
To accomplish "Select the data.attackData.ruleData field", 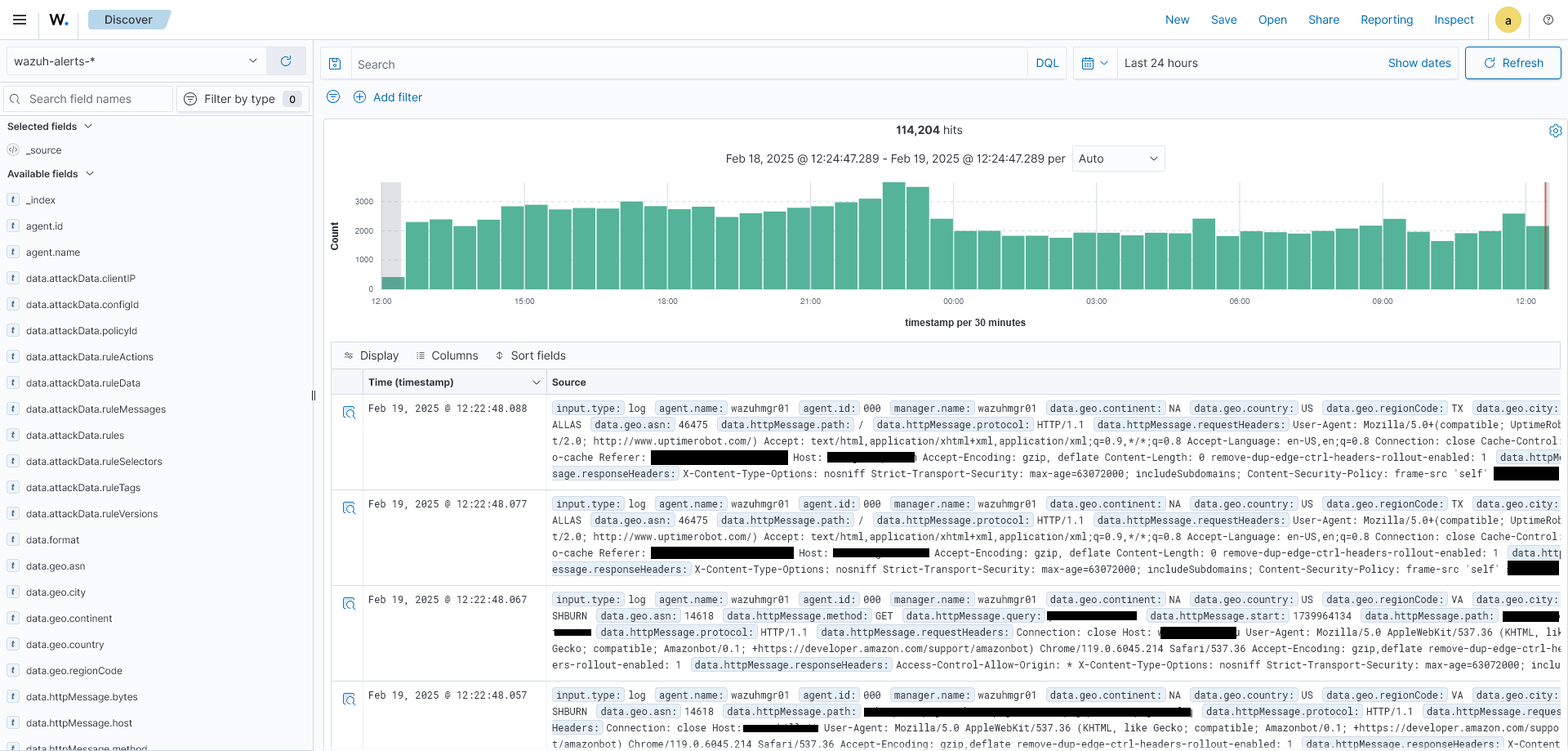I will pos(83,383).
